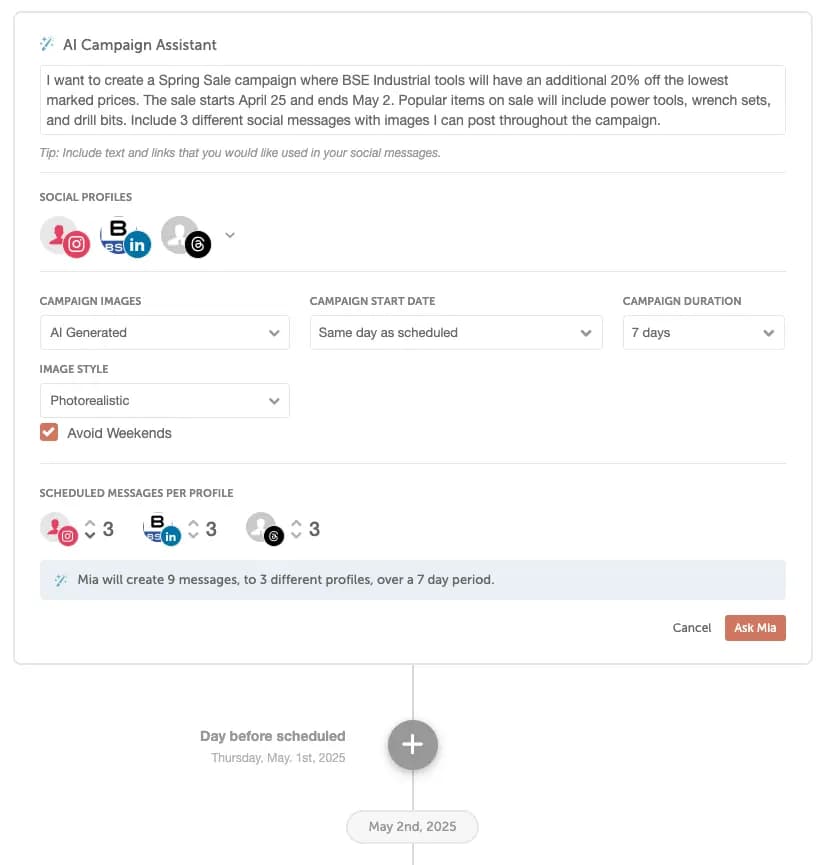830x865 pixels.
Task: Click the May 2nd, 2025 timeline marker
Action: [412, 827]
